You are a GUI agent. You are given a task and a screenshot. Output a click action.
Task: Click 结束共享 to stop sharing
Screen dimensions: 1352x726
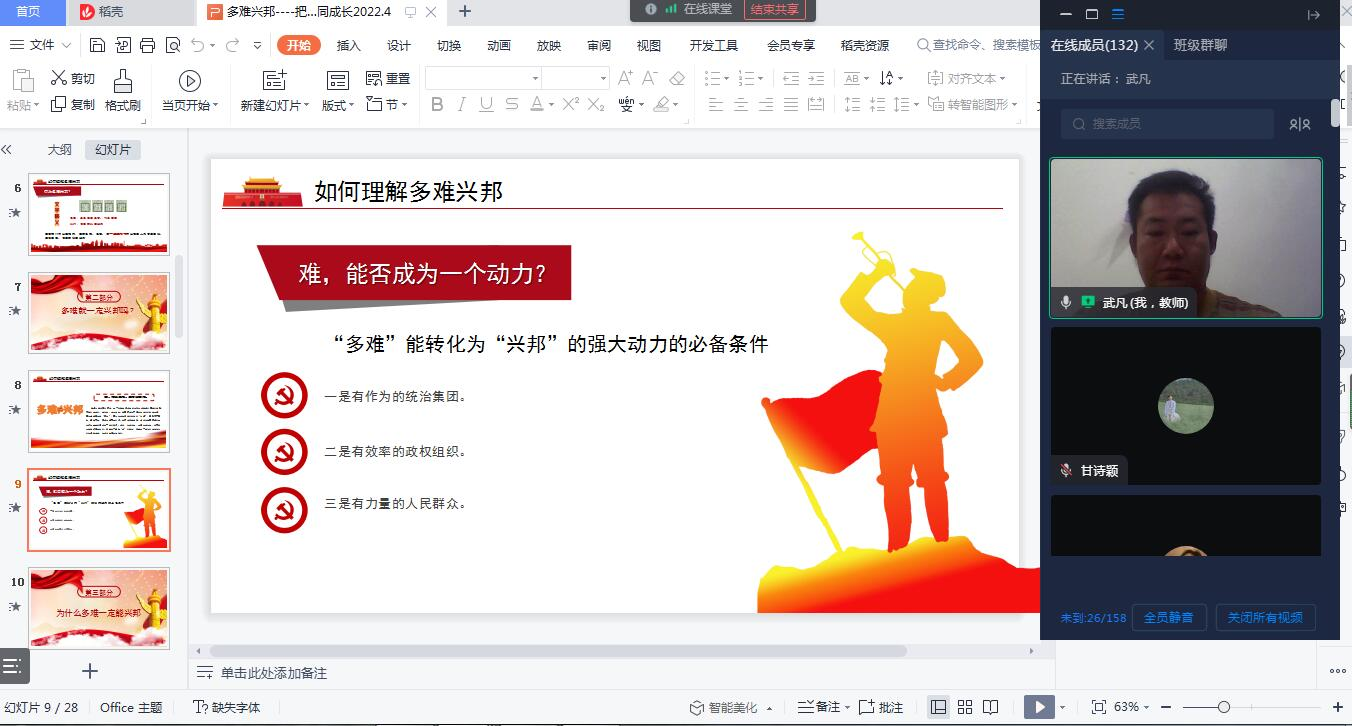pos(774,9)
